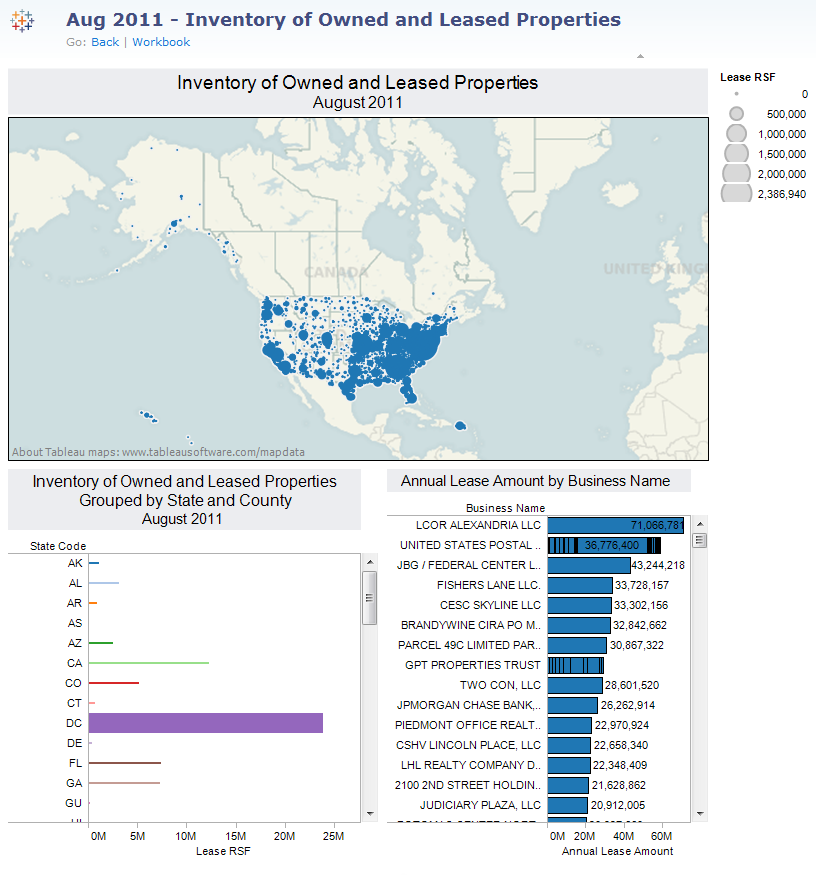Screen dimensions: 816x875
Task: Select the 2,386,940 Lease RSF legend circle
Action: click(736, 194)
